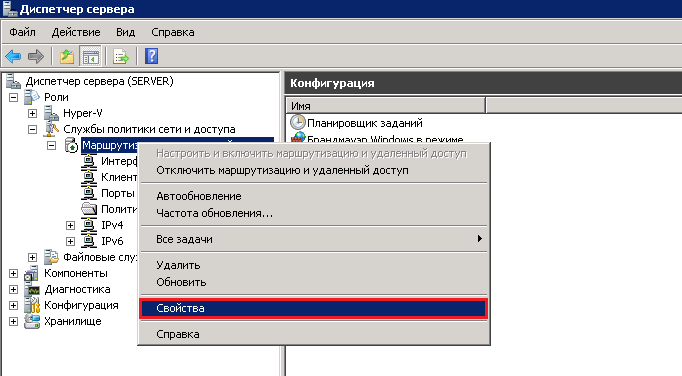
Task: Collapse the Маршрутизация tree node
Action: click(x=51, y=145)
